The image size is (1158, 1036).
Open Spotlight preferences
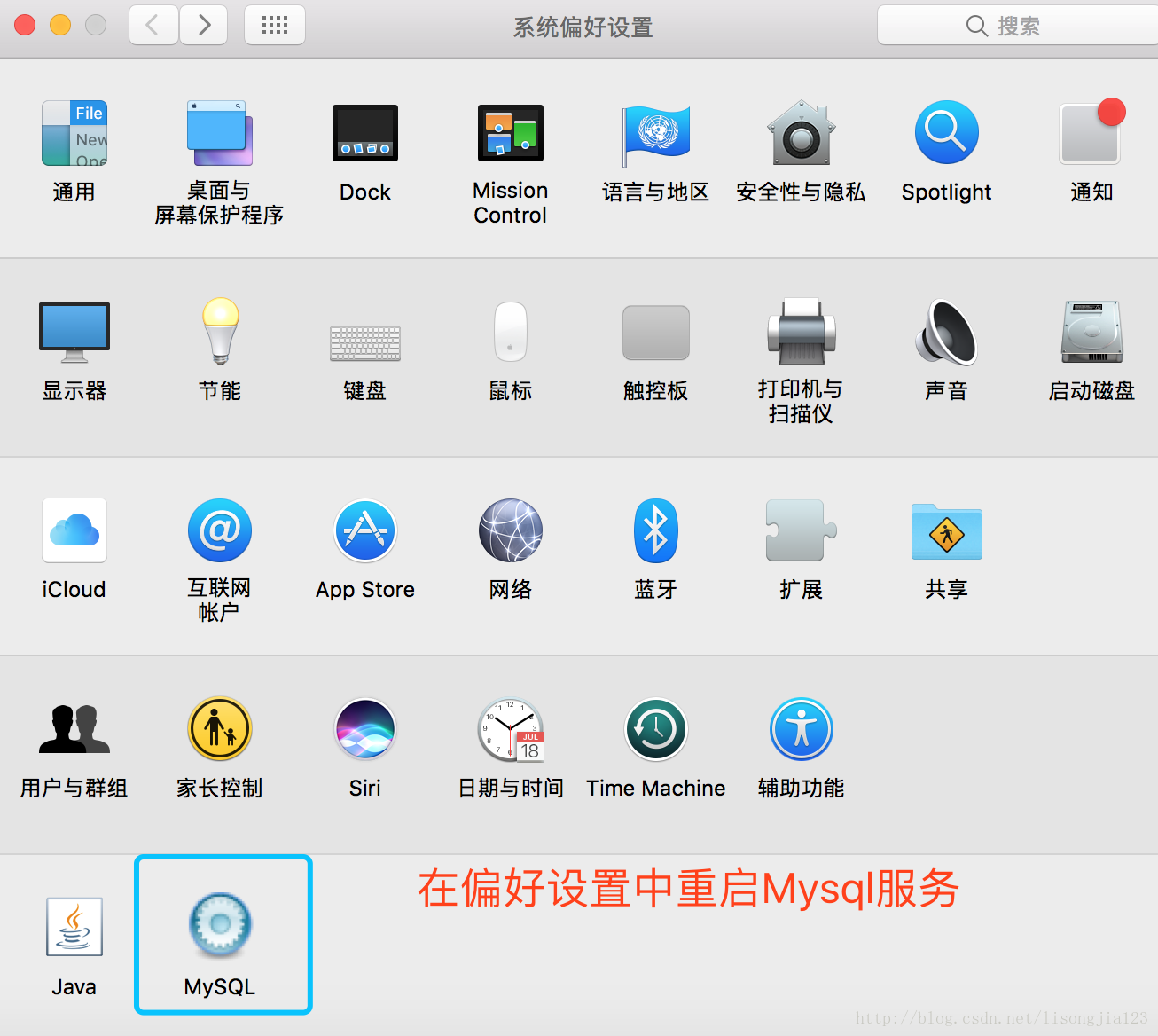pyautogui.click(x=945, y=133)
